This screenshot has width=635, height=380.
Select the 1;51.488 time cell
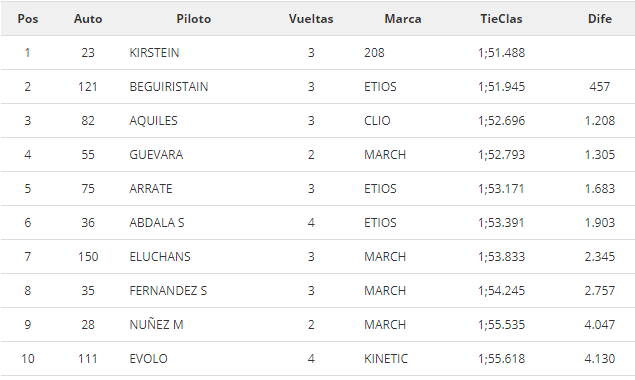tap(501, 53)
